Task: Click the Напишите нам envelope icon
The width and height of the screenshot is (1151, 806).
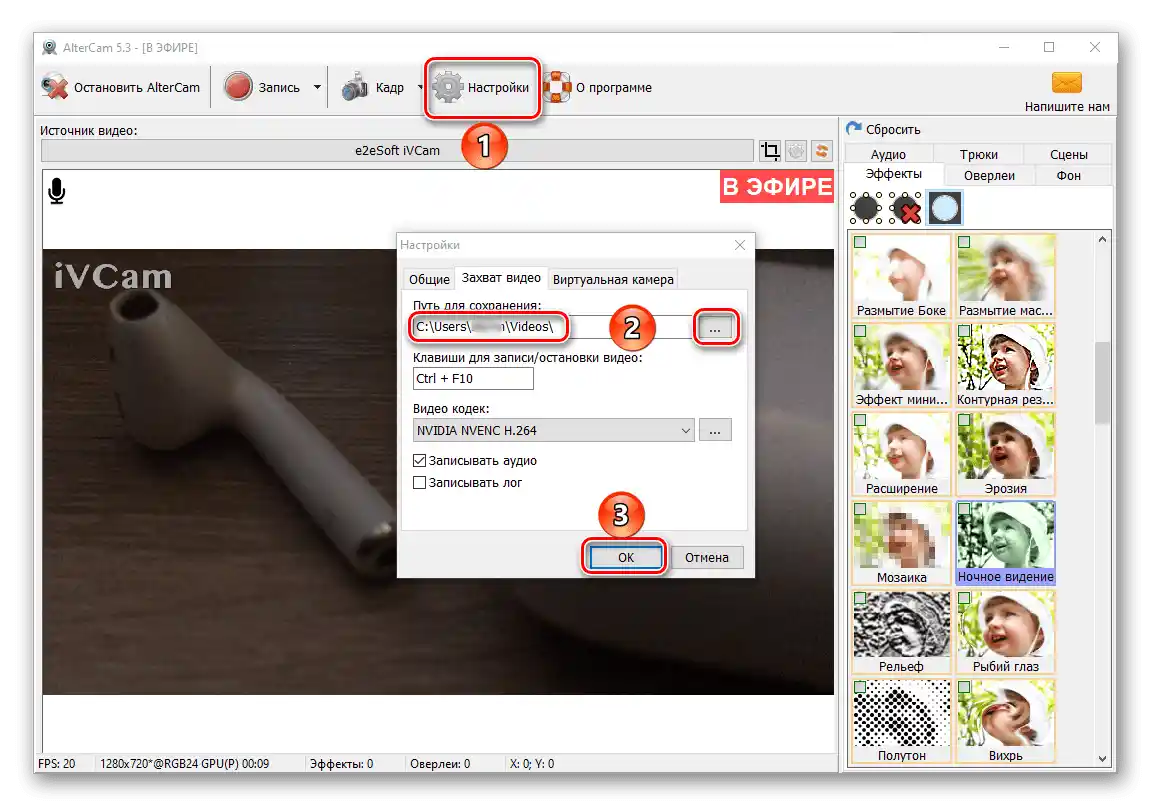Action: [x=1066, y=82]
